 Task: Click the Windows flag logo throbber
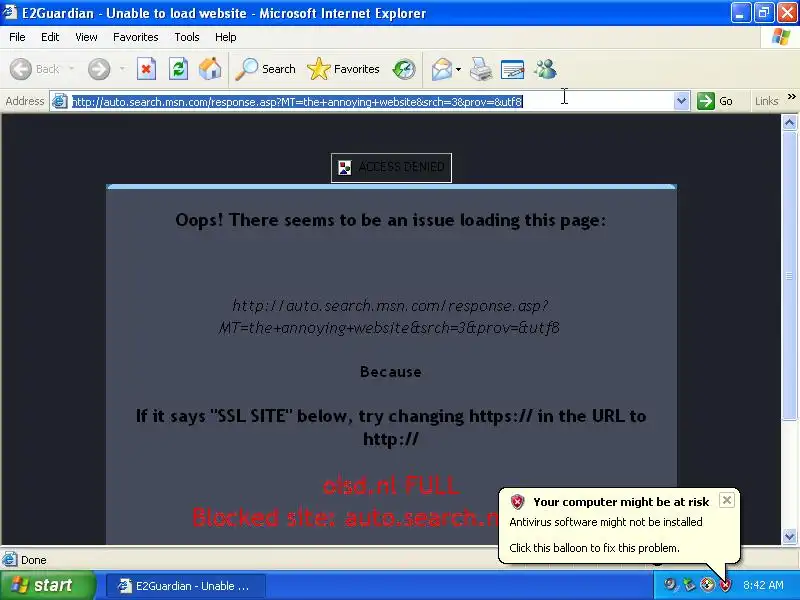[x=780, y=37]
